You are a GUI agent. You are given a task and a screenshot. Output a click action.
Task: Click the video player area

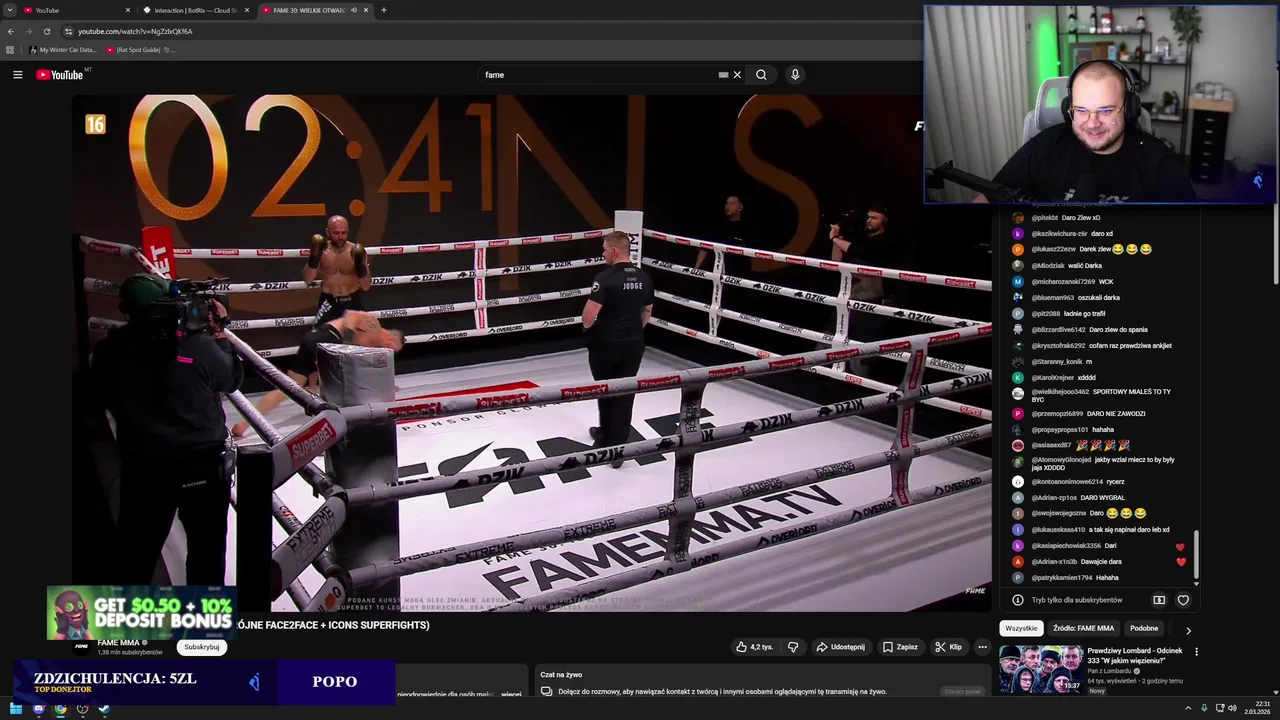coord(531,352)
